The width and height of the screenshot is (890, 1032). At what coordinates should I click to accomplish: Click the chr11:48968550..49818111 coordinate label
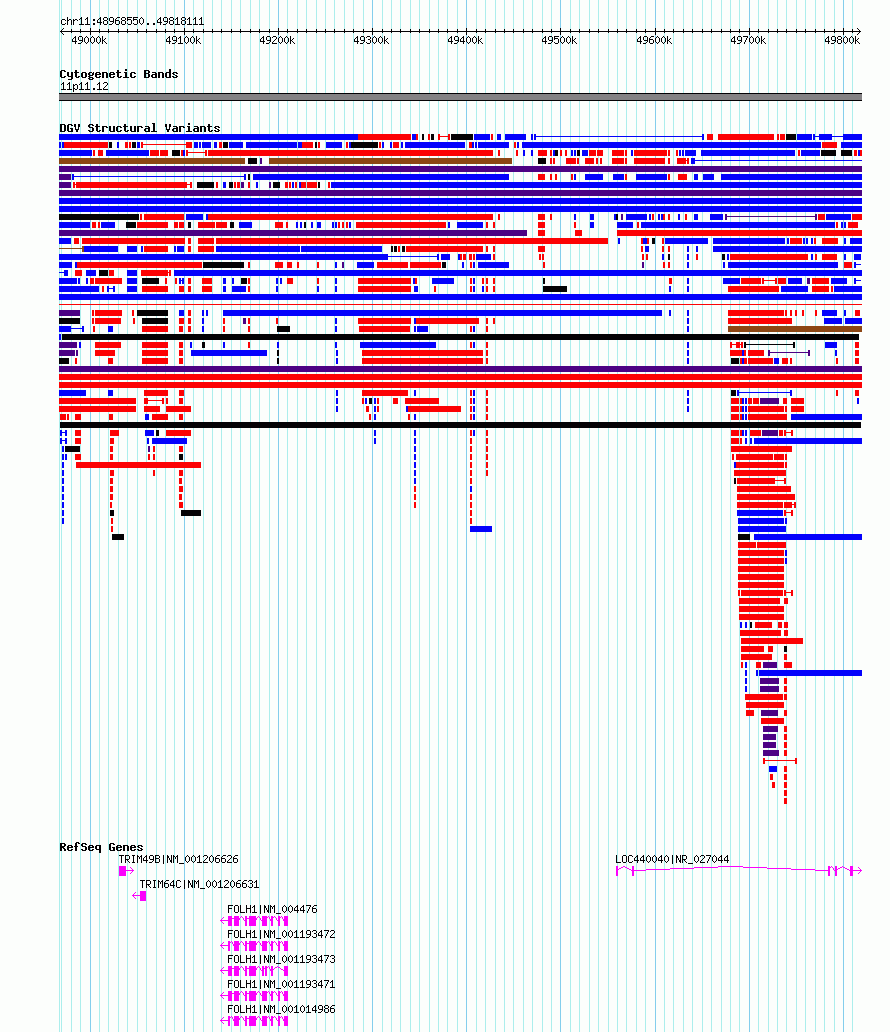pyautogui.click(x=132, y=21)
